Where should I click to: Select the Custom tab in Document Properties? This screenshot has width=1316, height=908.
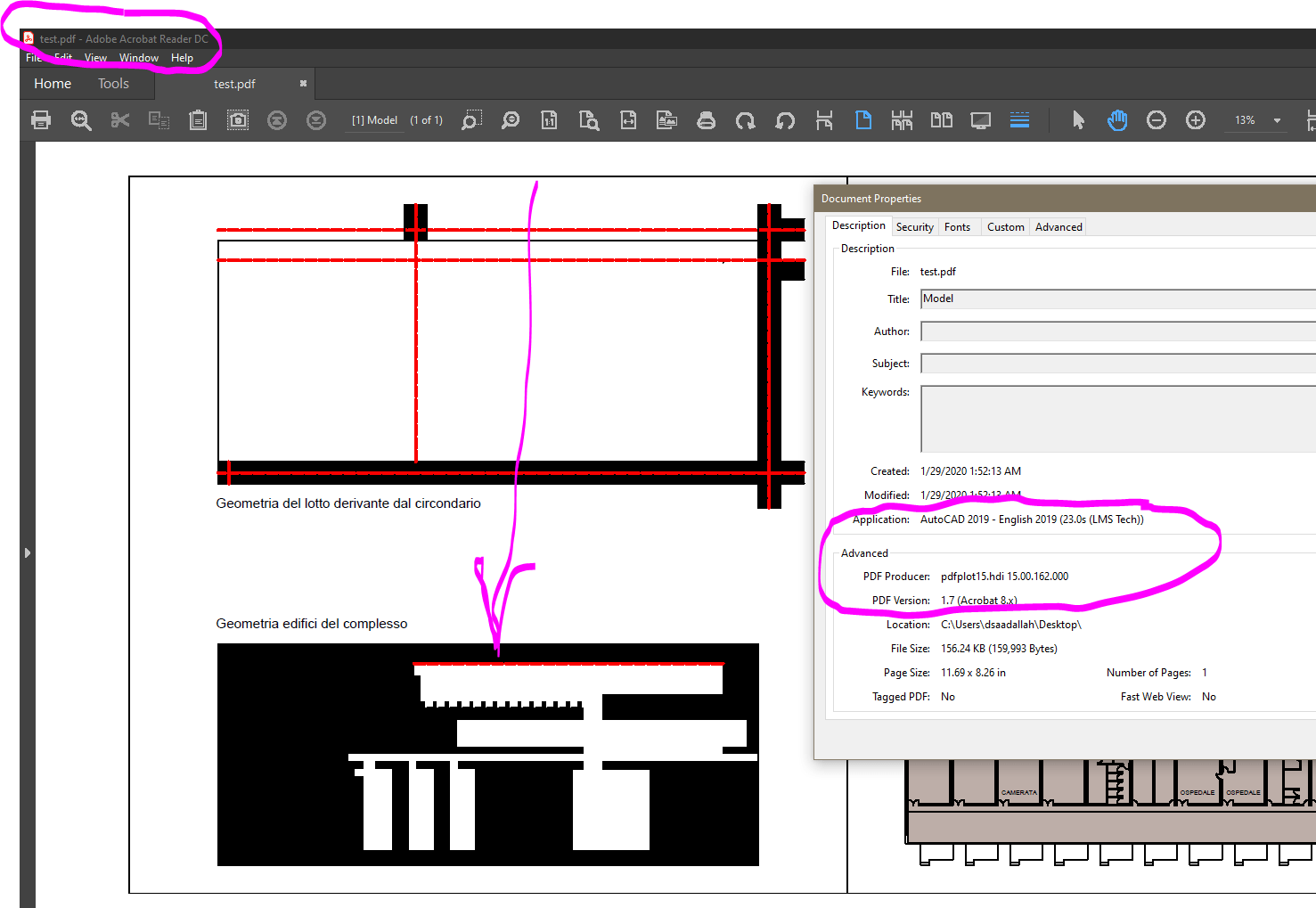1005,226
